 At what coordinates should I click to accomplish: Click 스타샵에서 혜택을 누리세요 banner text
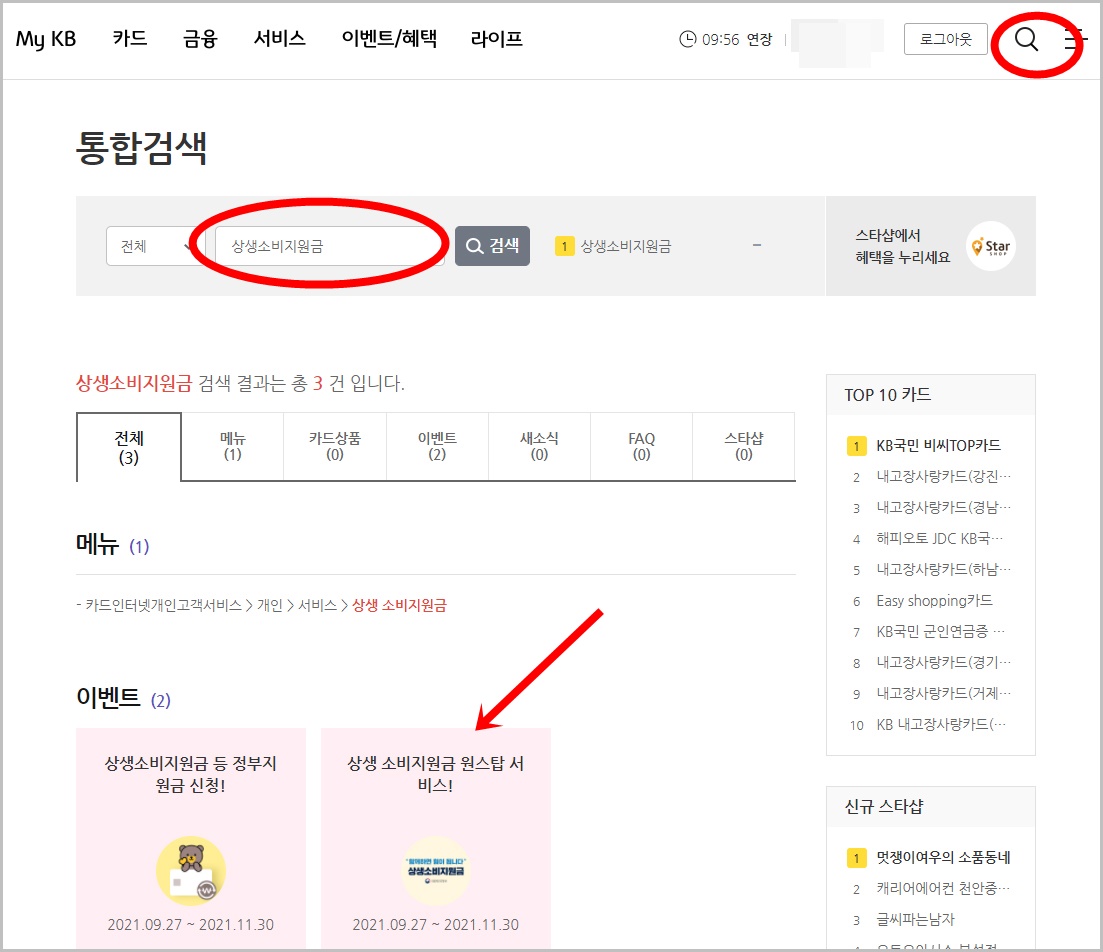(x=903, y=246)
